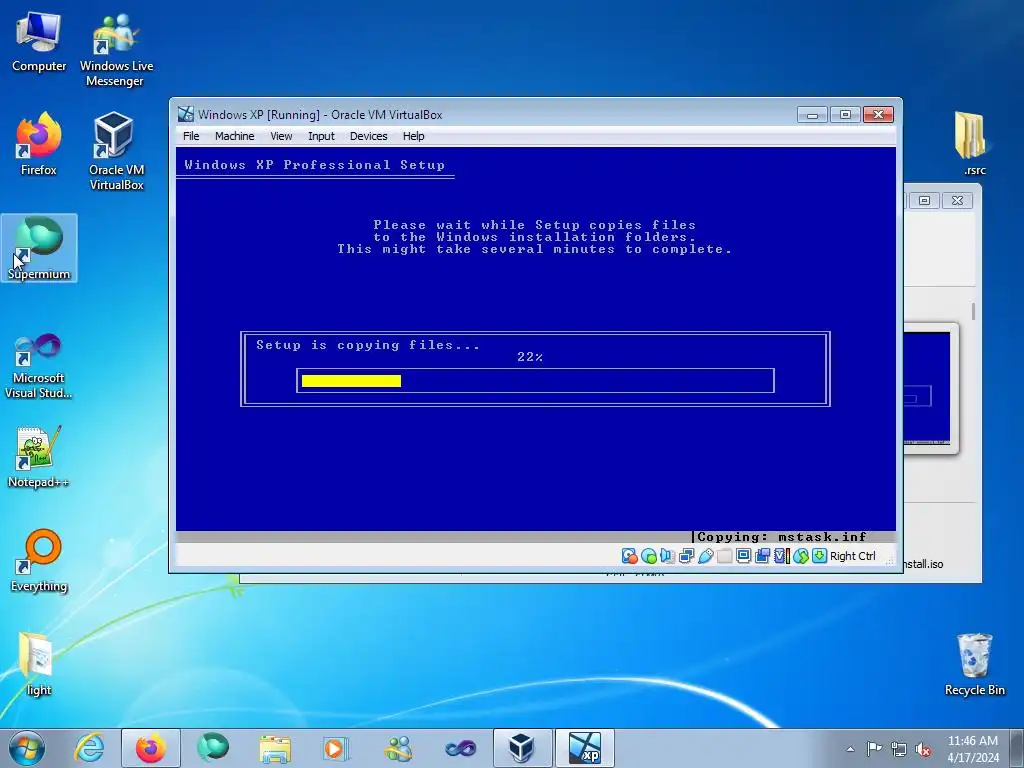
Task: Switch to Firefox in the taskbar
Action: click(151, 748)
